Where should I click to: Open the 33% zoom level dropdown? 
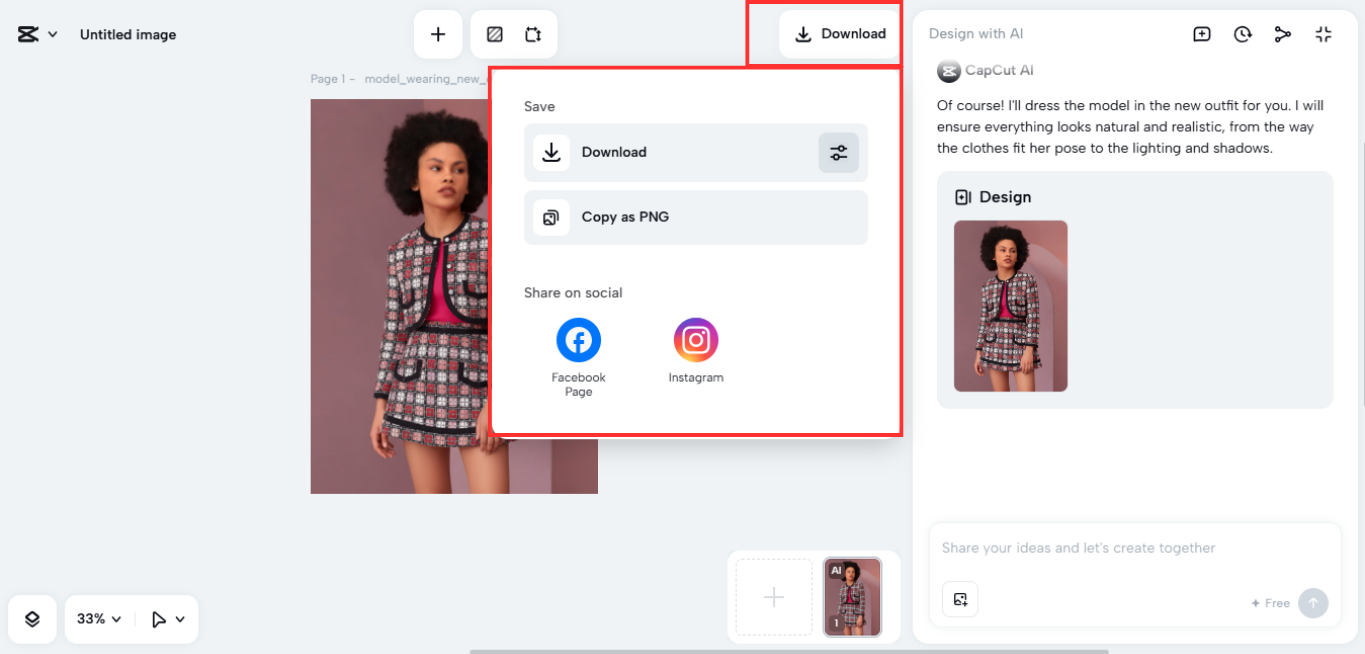99,619
